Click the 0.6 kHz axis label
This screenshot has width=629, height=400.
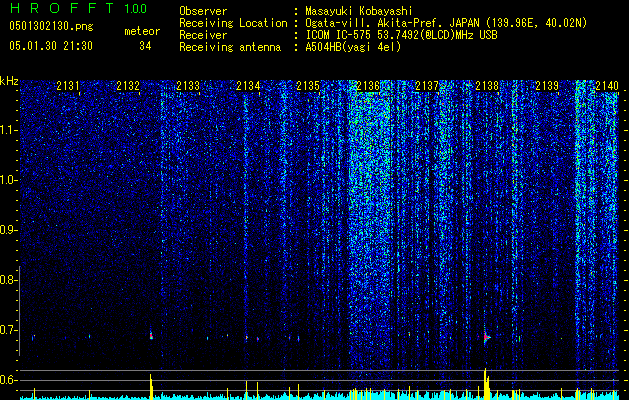click(9, 380)
